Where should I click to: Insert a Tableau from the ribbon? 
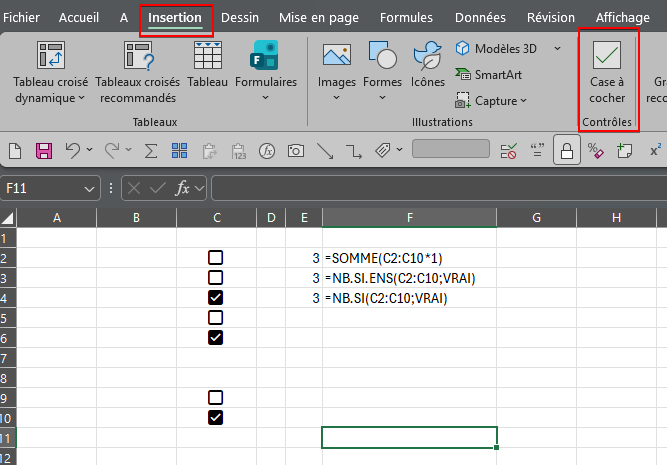pyautogui.click(x=208, y=64)
